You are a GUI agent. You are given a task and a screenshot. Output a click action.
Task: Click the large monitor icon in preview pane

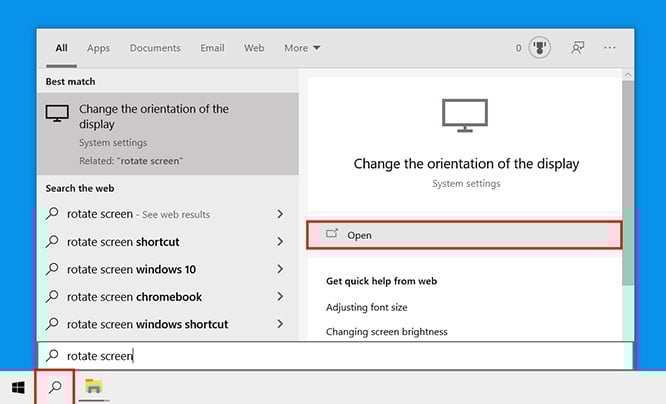click(x=464, y=118)
